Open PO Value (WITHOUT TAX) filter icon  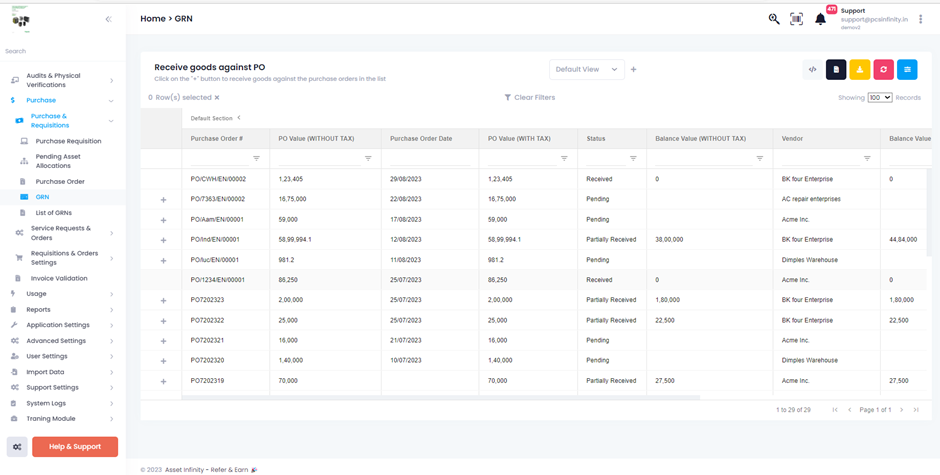[x=368, y=158]
